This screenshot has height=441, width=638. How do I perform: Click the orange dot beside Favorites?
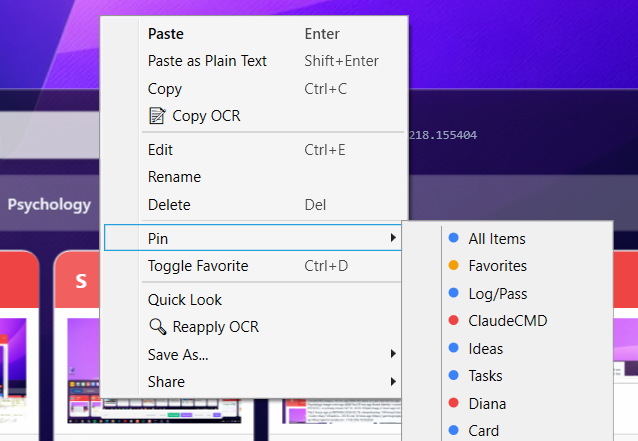pyautogui.click(x=453, y=266)
